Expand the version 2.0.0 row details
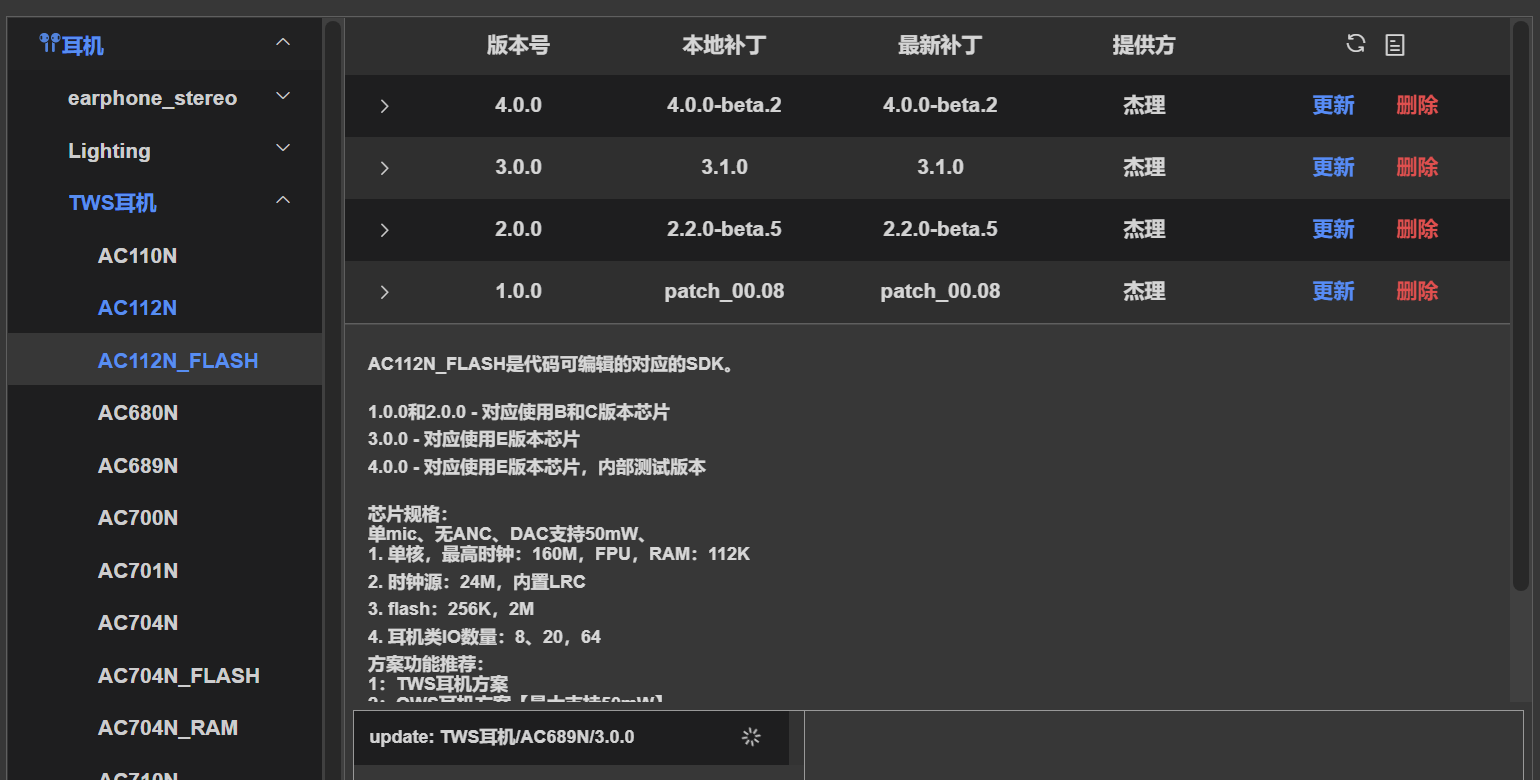This screenshot has height=780, width=1540. tap(384, 230)
